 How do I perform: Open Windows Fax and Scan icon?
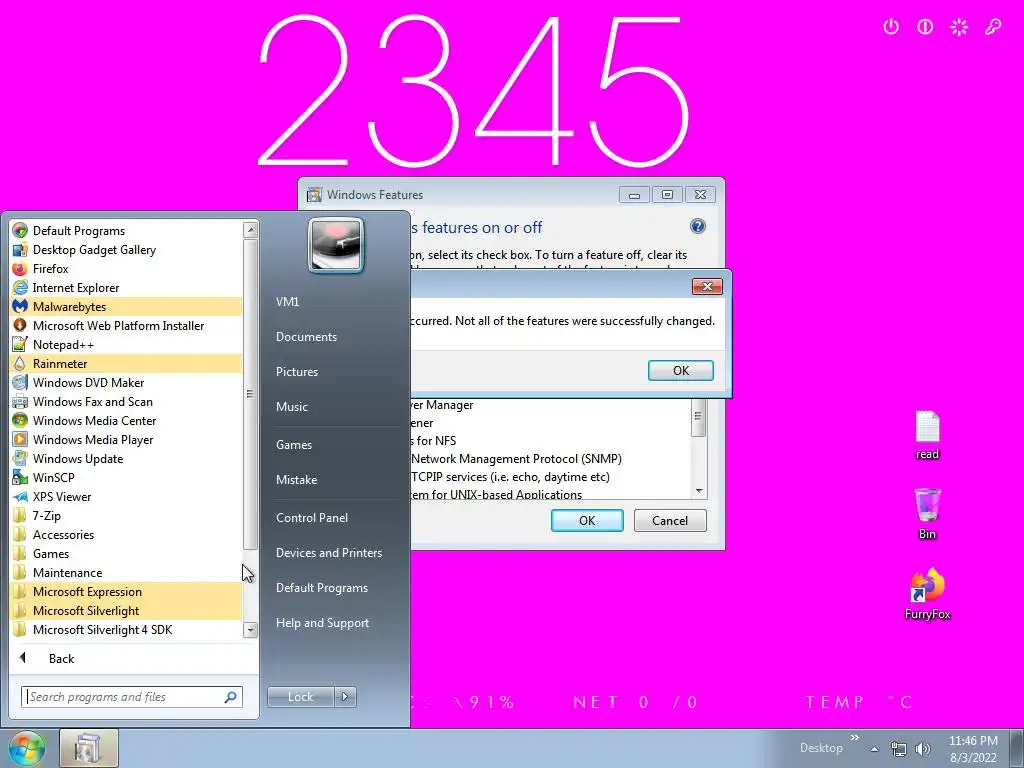20,401
